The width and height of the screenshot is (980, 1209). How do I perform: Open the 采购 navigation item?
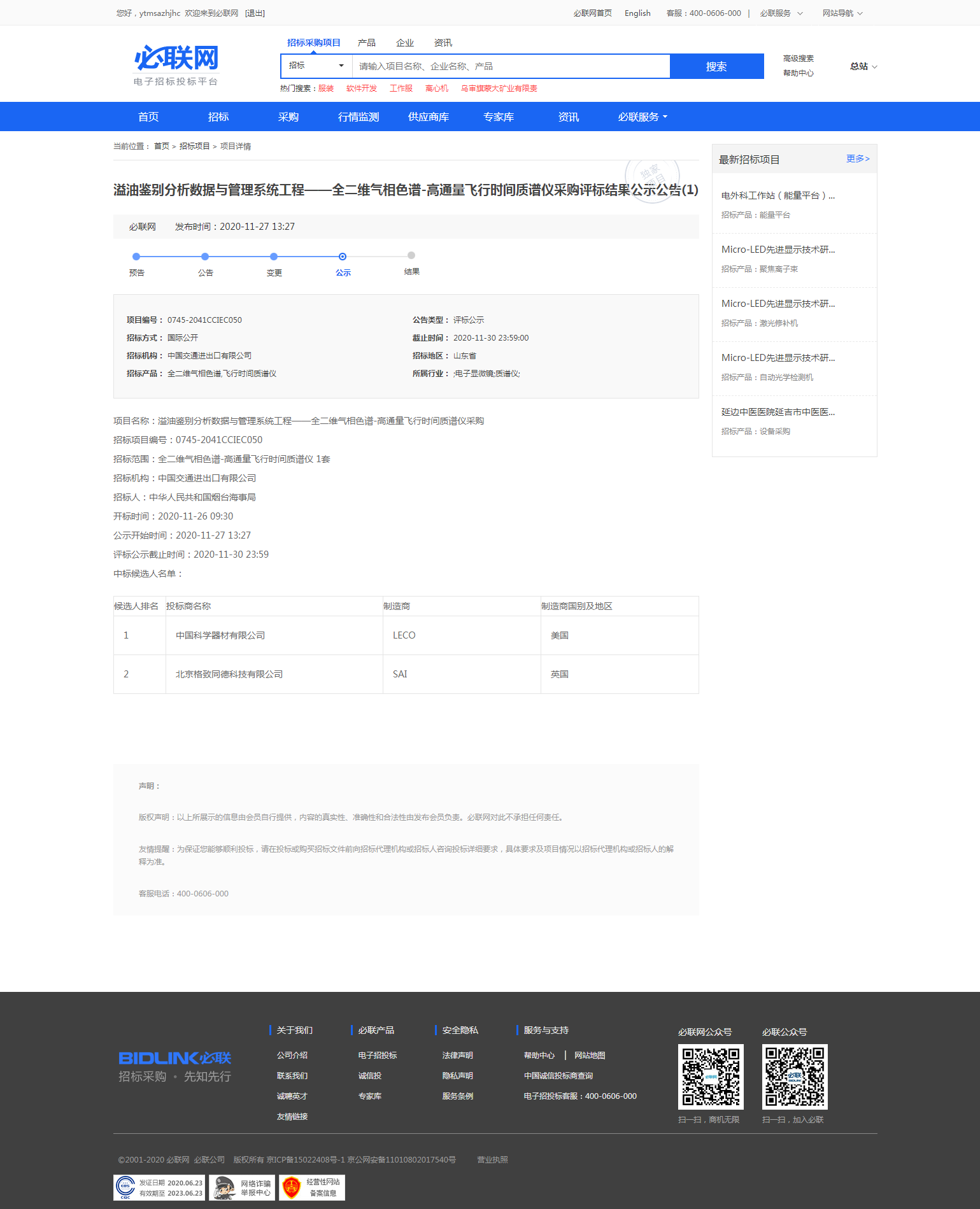[x=288, y=117]
